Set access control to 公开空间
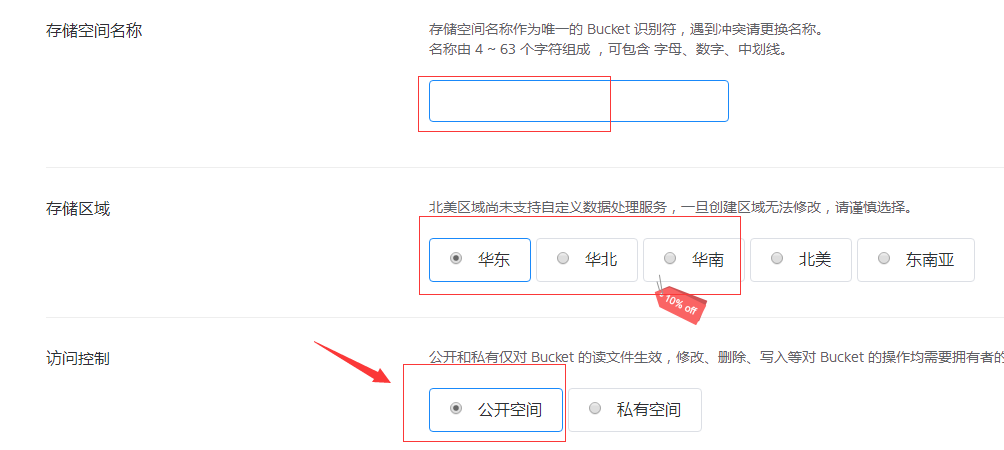Image resolution: width=1004 pixels, height=450 pixels. click(x=496, y=410)
